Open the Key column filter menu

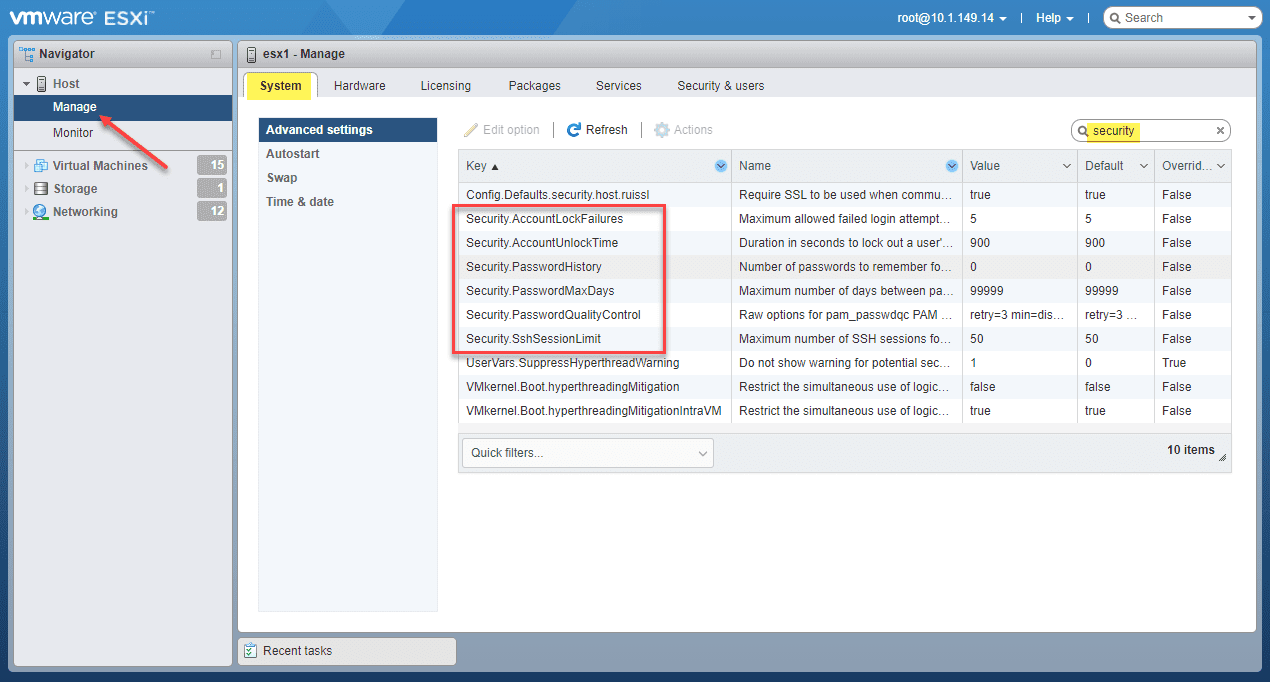[x=721, y=166]
